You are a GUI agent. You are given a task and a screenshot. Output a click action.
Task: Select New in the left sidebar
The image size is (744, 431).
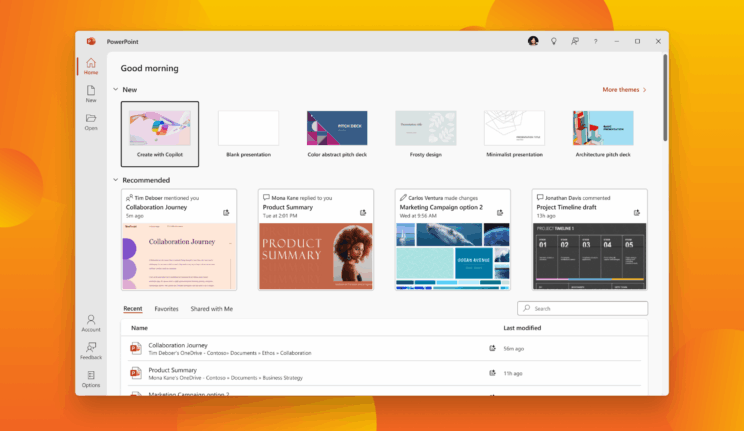(91, 94)
